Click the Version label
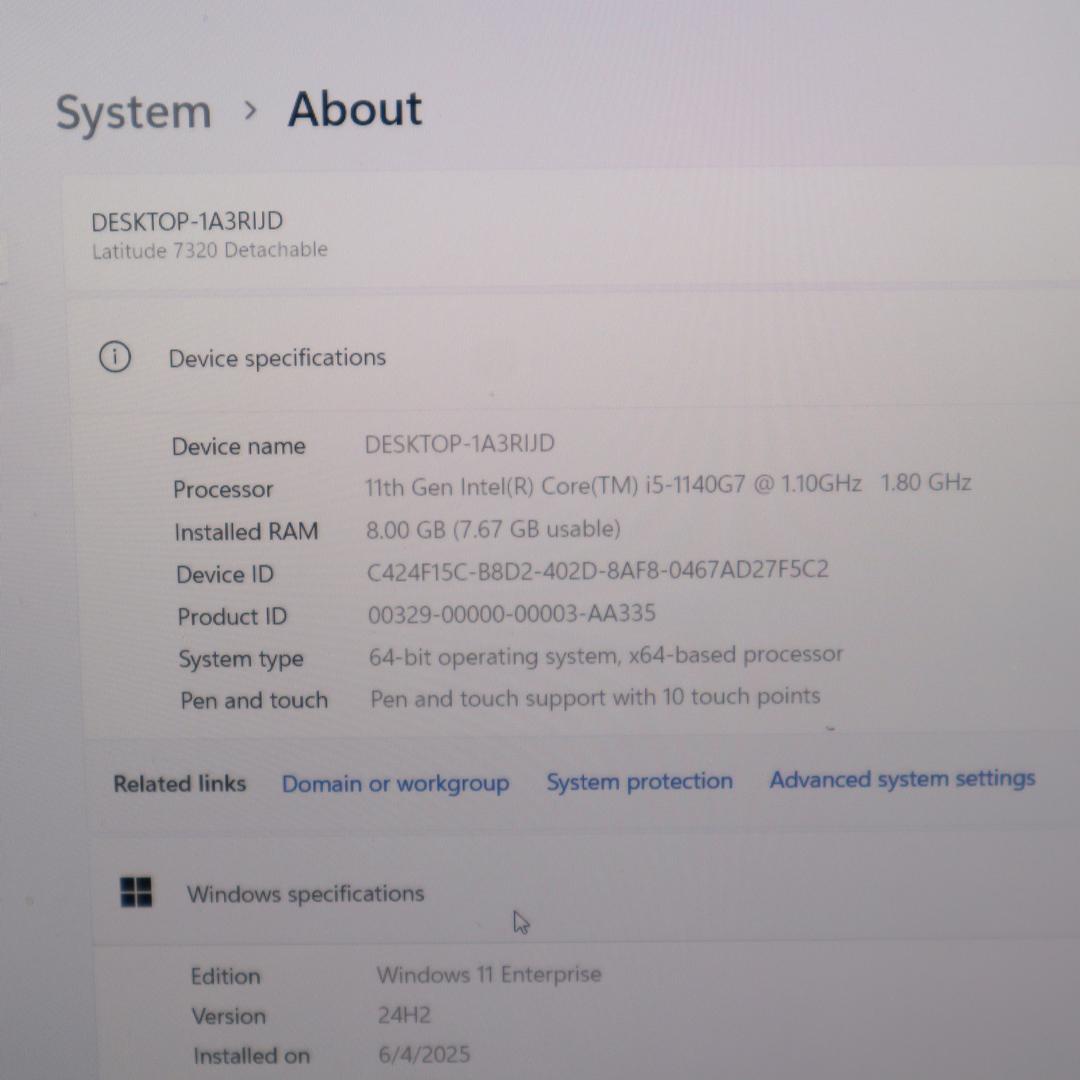1080x1080 pixels. 229,1017
